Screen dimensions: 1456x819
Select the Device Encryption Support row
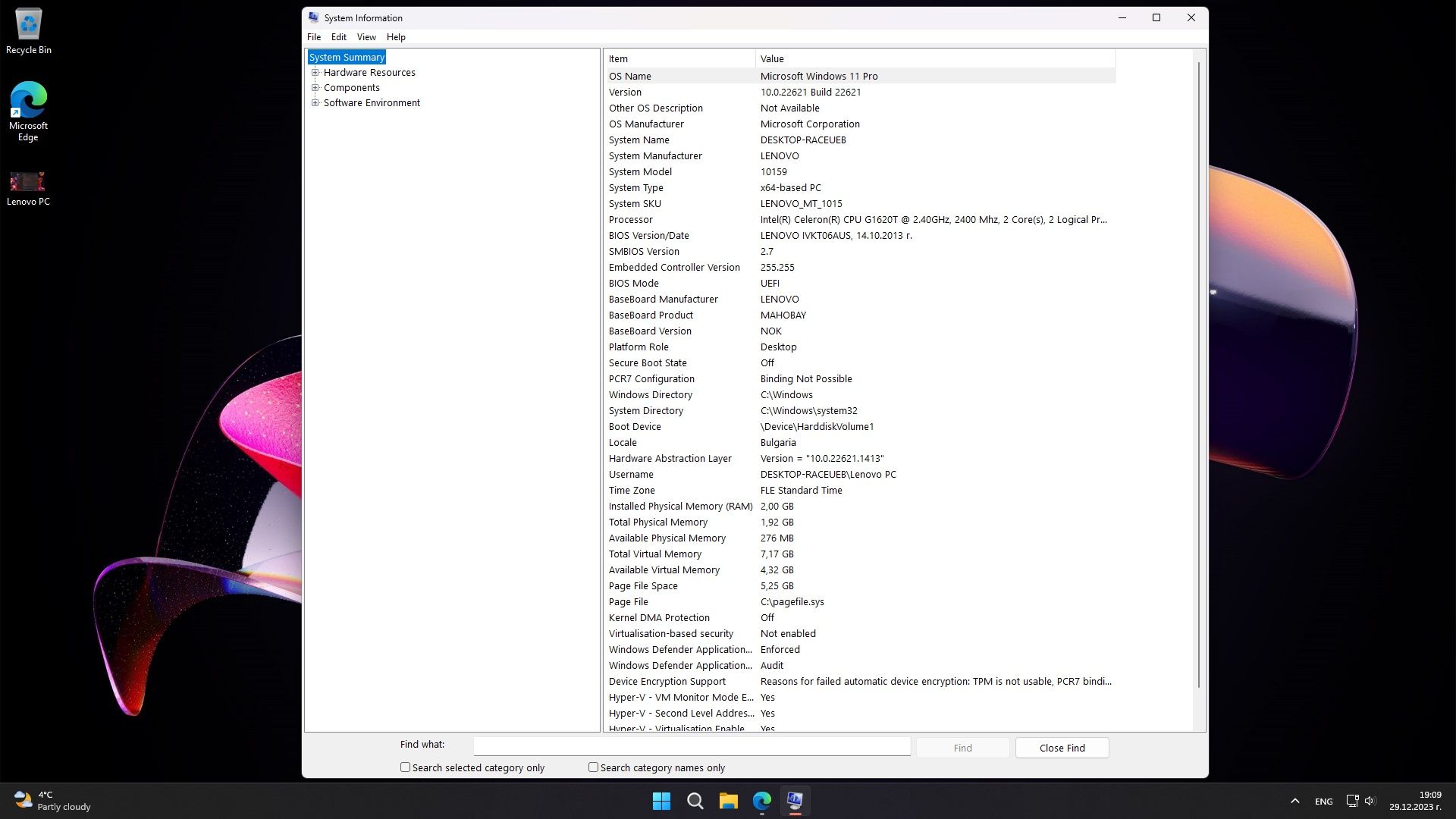click(860, 682)
